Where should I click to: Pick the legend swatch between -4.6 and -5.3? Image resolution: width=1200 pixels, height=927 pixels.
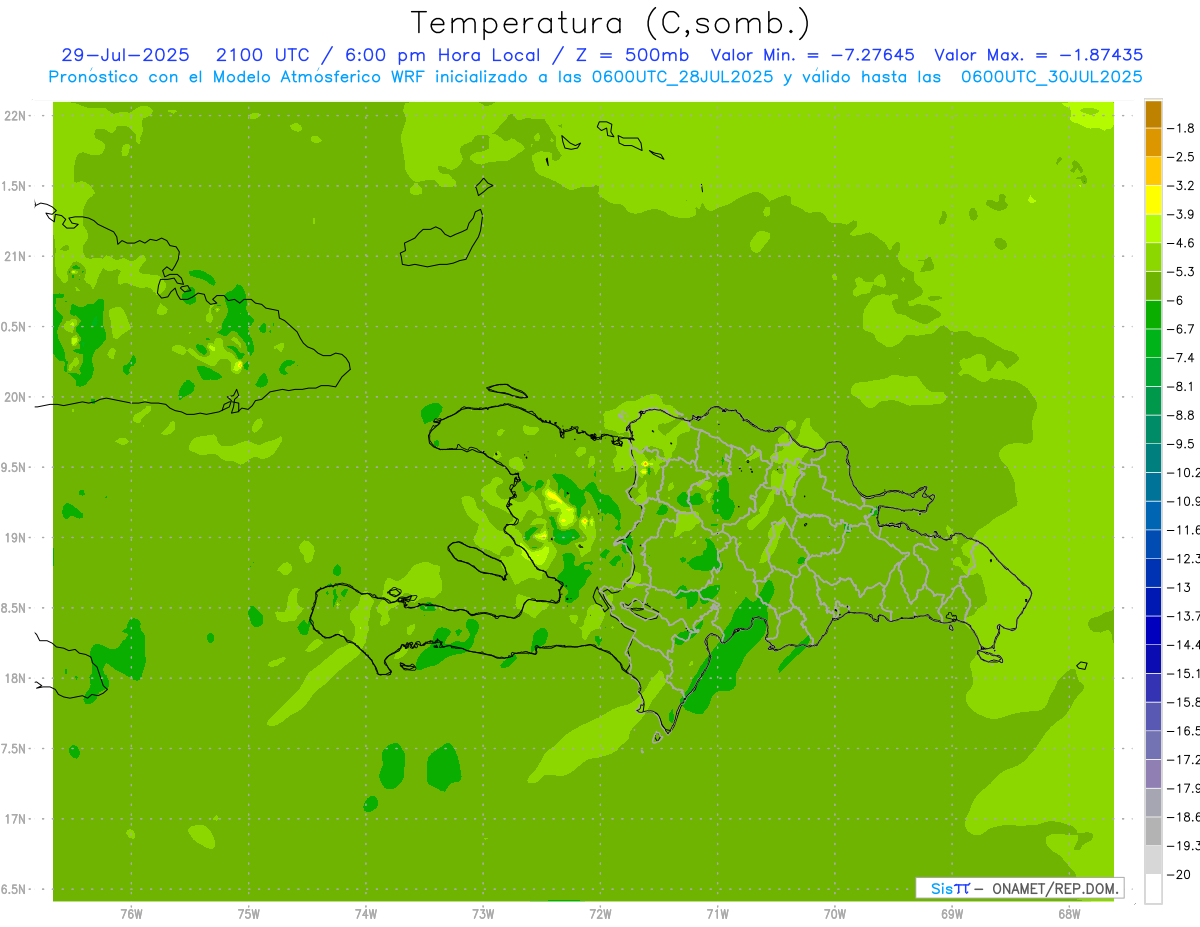(1153, 257)
